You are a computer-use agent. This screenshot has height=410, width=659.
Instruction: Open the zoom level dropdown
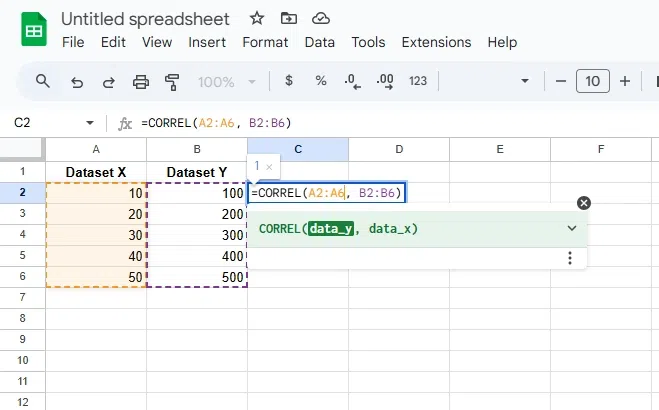point(227,82)
